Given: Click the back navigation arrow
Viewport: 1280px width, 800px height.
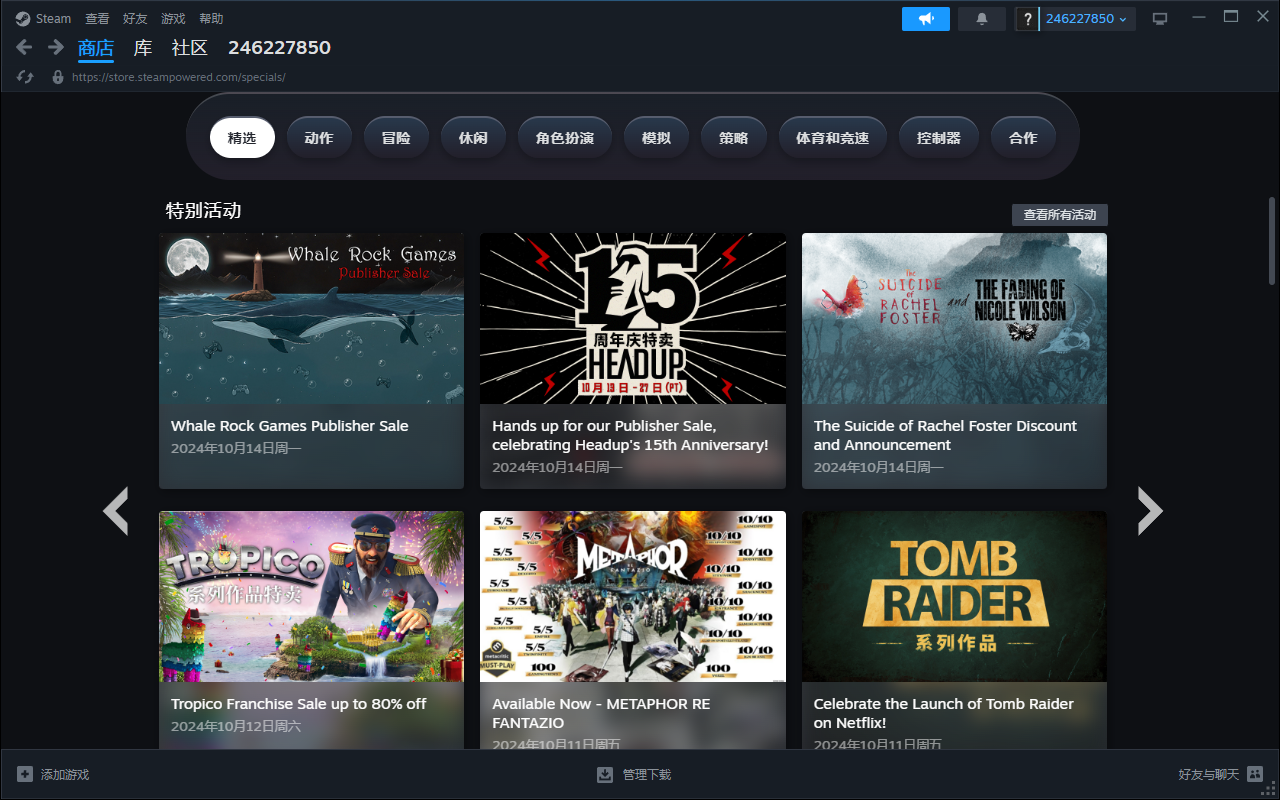Looking at the screenshot, I should pyautogui.click(x=25, y=47).
